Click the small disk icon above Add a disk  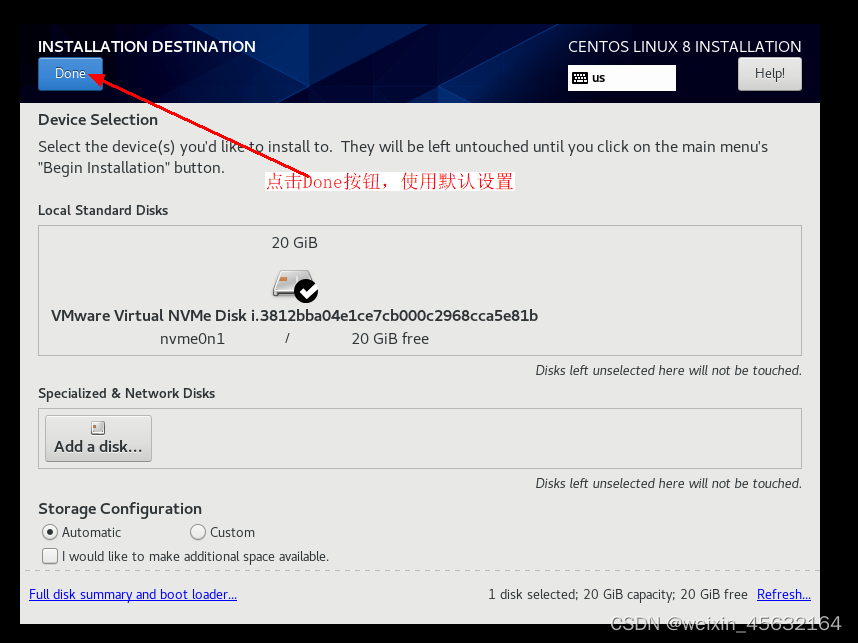pyautogui.click(x=98, y=427)
